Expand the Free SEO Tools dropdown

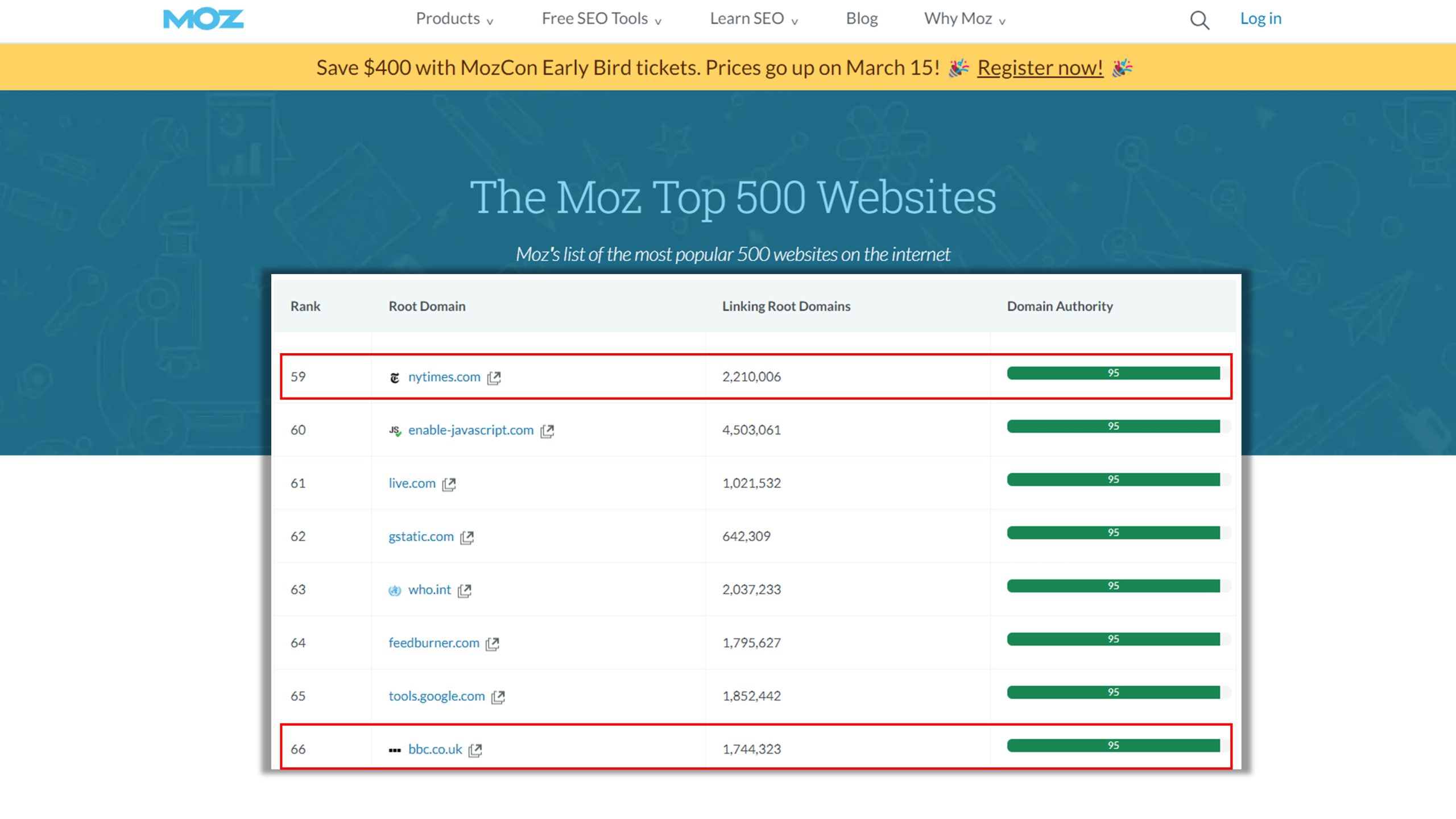tap(602, 19)
